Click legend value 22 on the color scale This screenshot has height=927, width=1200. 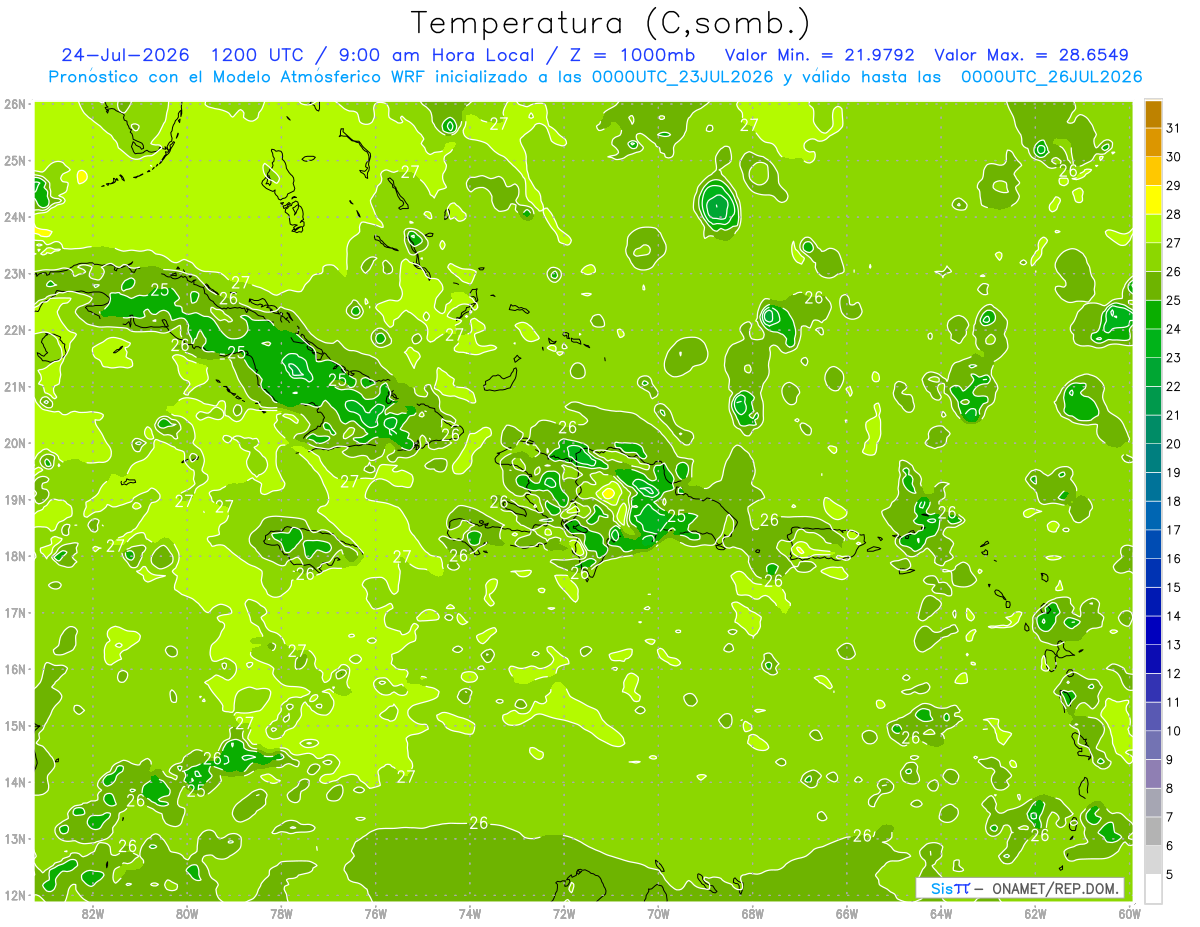tap(1173, 387)
